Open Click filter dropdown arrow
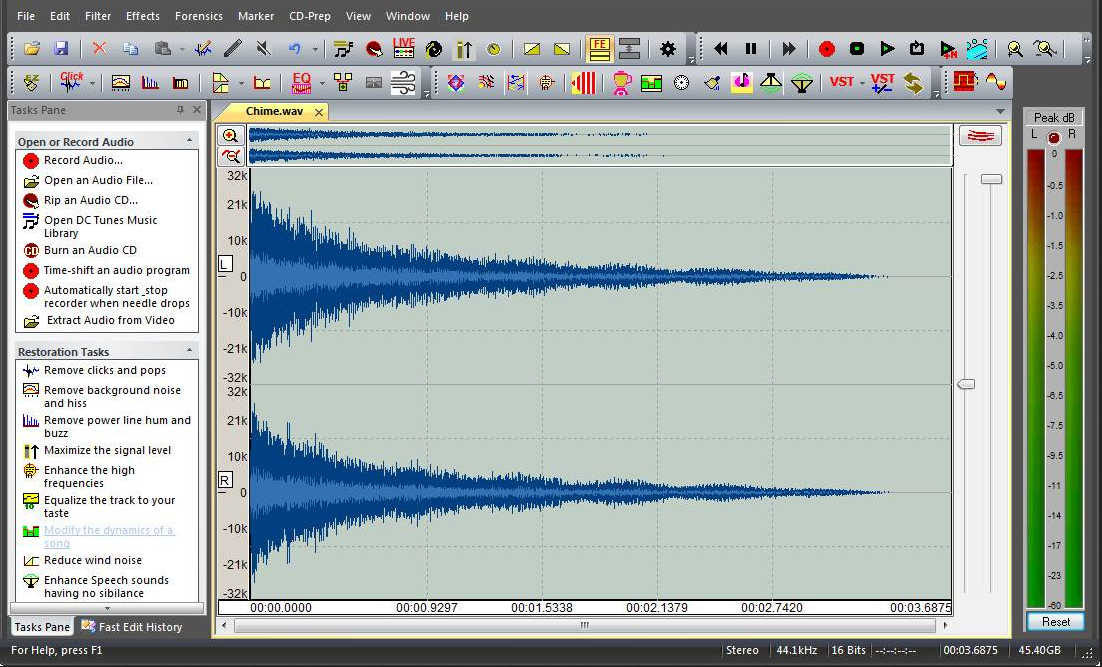 [x=92, y=84]
